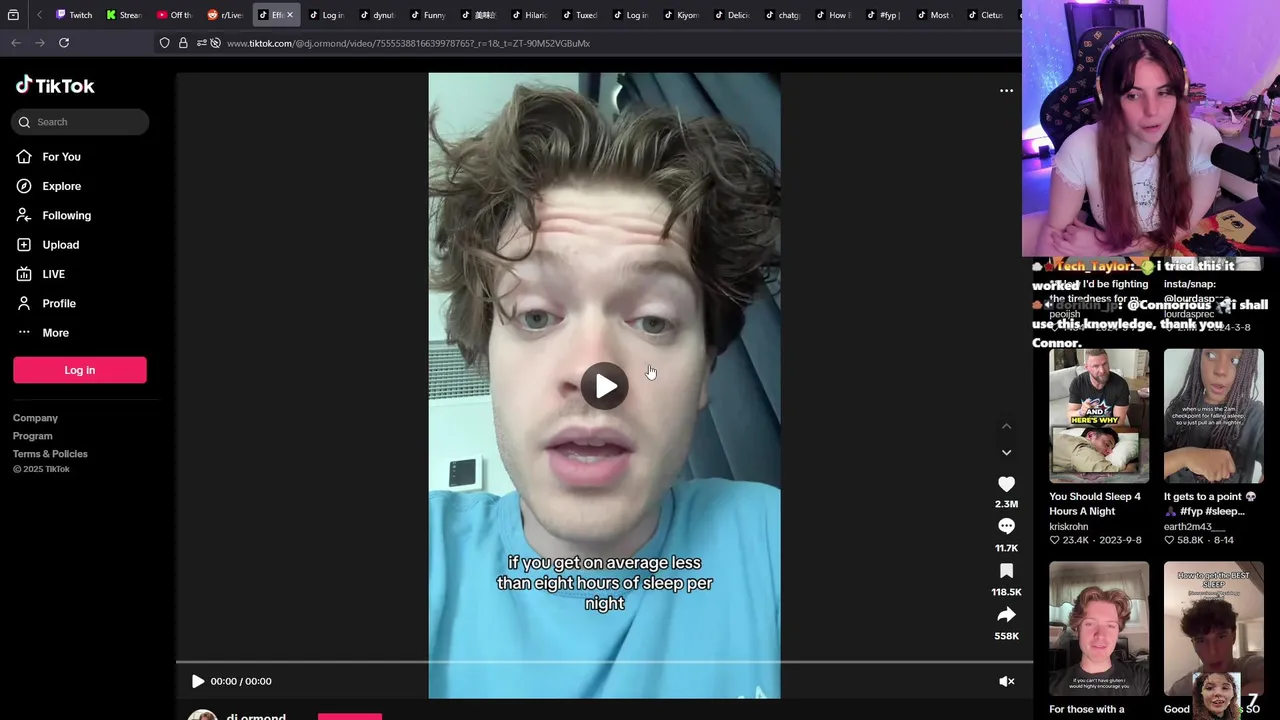The width and height of the screenshot is (1280, 720).
Task: Switch to the Cletus tab
Action: pyautogui.click(x=984, y=15)
